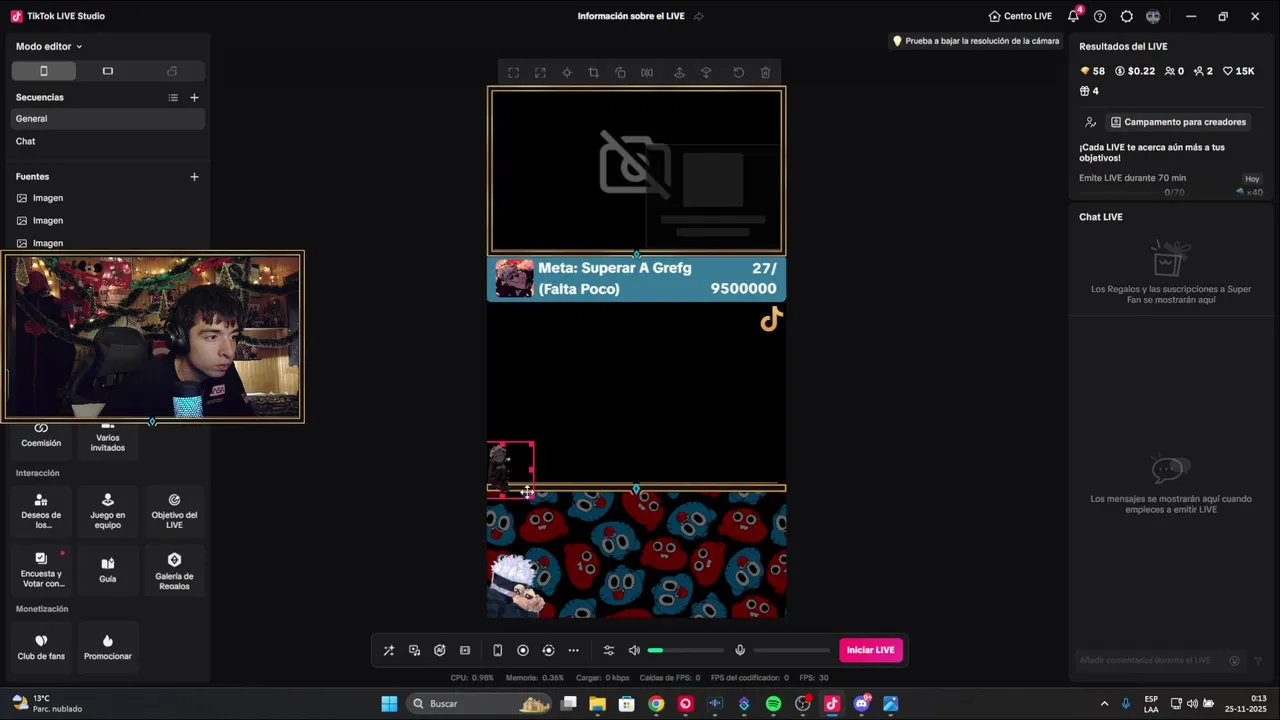Viewport: 1280px width, 720px height.
Task: Open the Secuencias list view icon
Action: [173, 97]
